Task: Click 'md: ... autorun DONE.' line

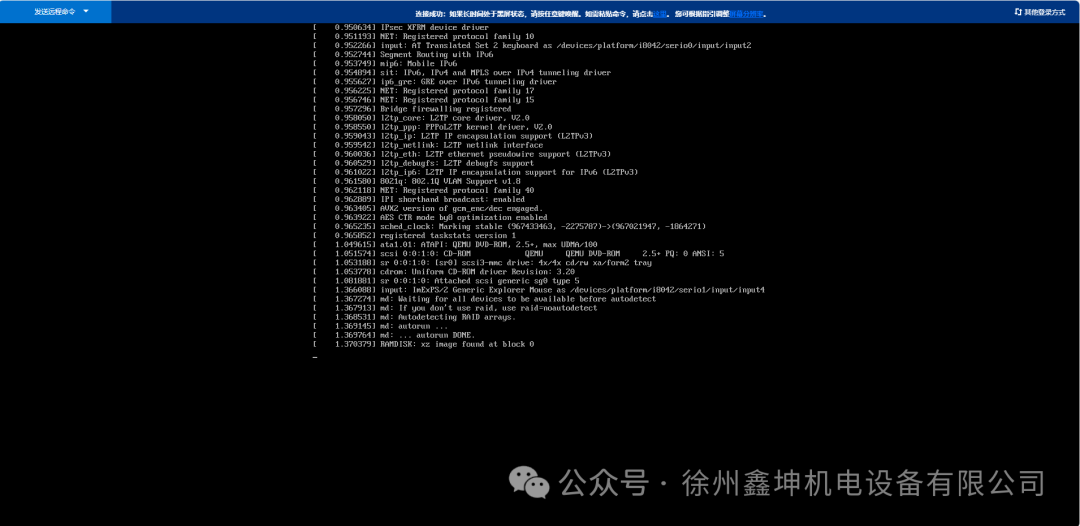Action: click(x=393, y=335)
